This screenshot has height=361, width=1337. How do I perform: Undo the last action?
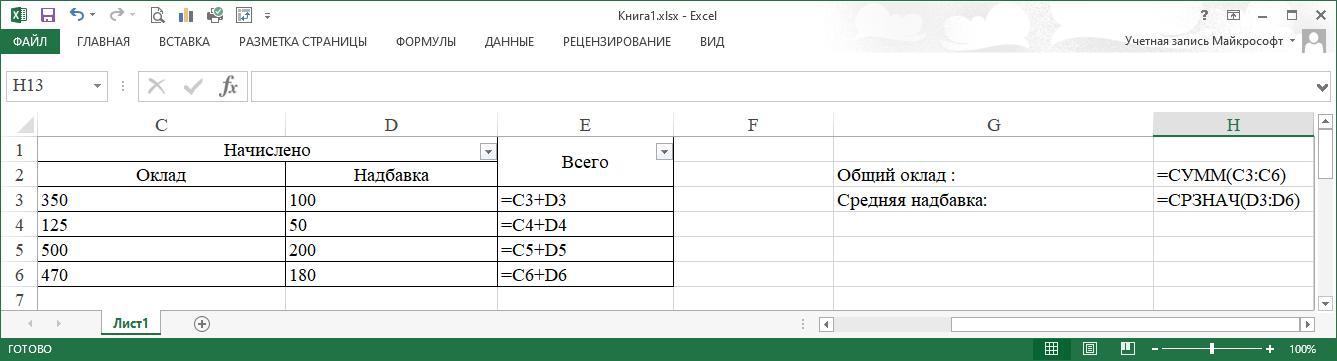pyautogui.click(x=78, y=15)
